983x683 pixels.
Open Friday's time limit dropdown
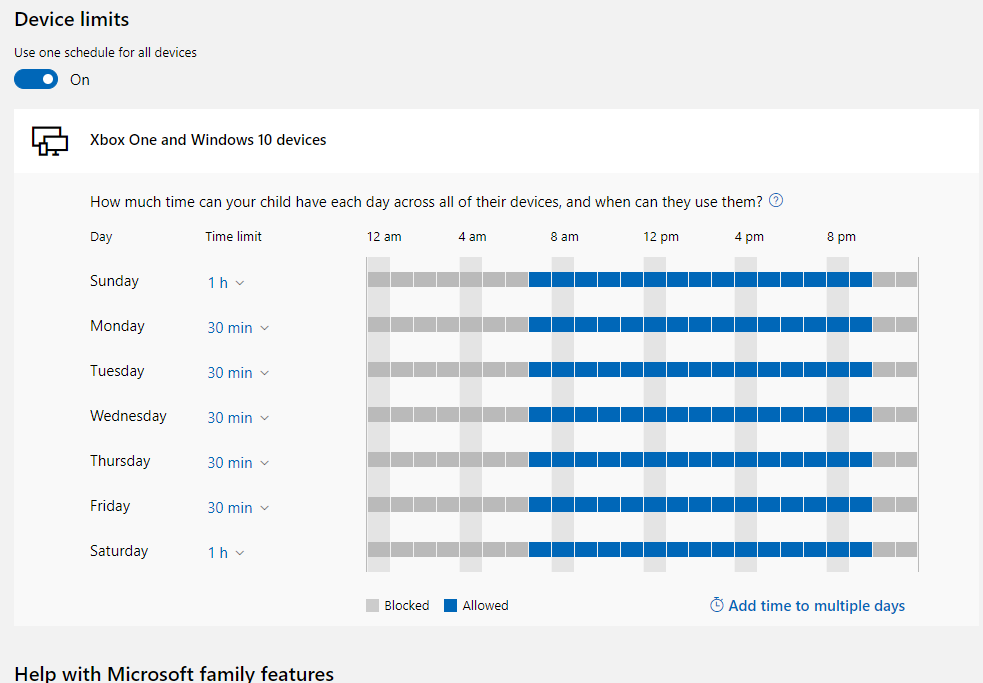[238, 507]
